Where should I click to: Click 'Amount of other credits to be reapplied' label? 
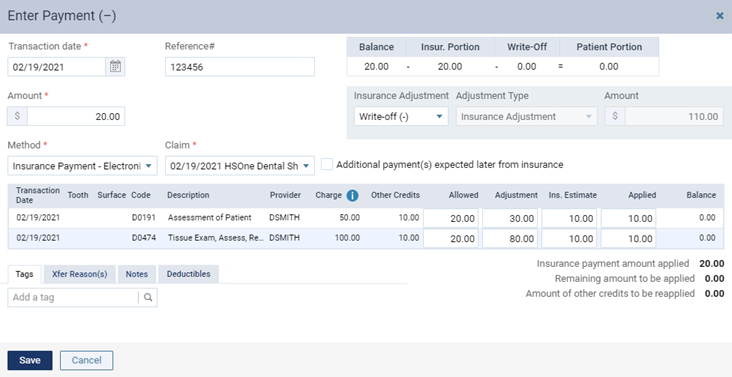pos(610,293)
